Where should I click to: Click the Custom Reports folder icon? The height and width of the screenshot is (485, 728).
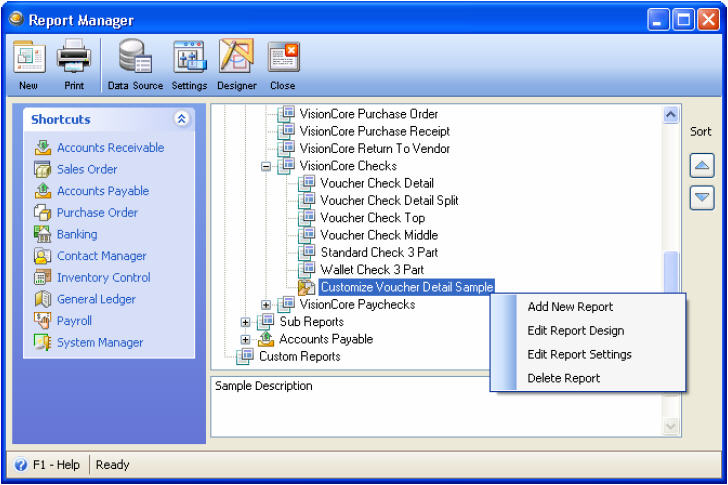[245, 356]
